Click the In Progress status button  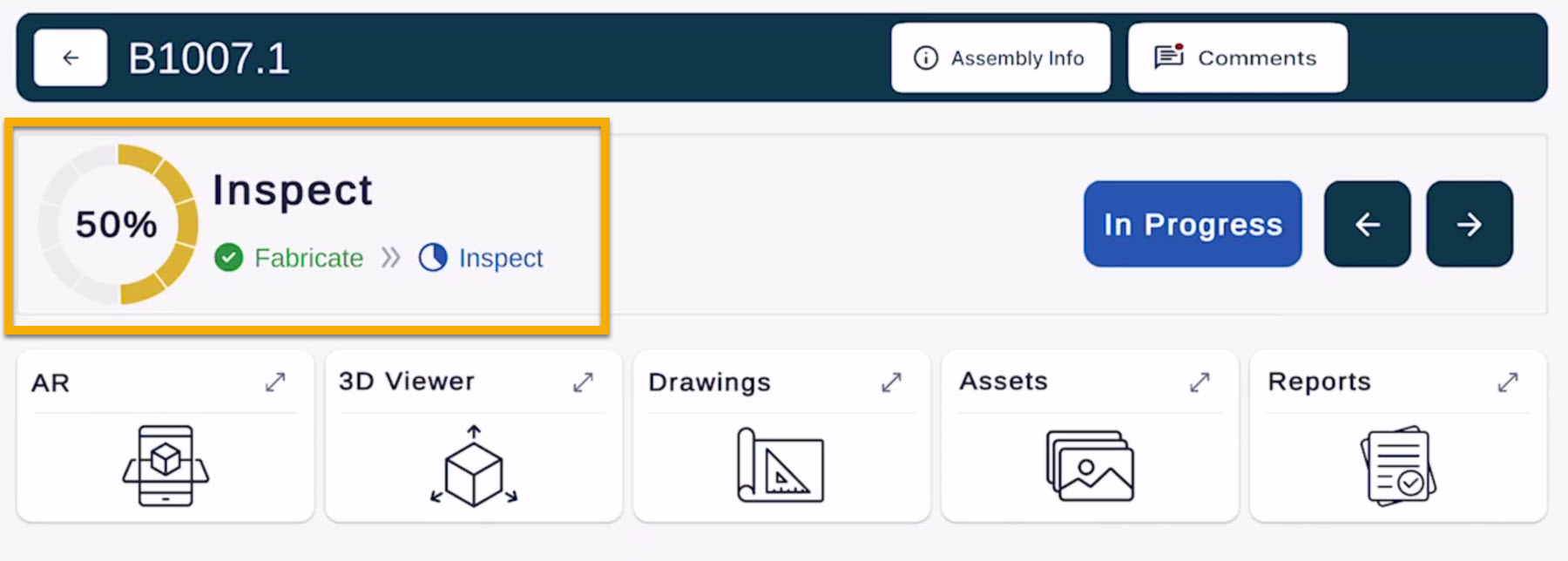pyautogui.click(x=1193, y=224)
